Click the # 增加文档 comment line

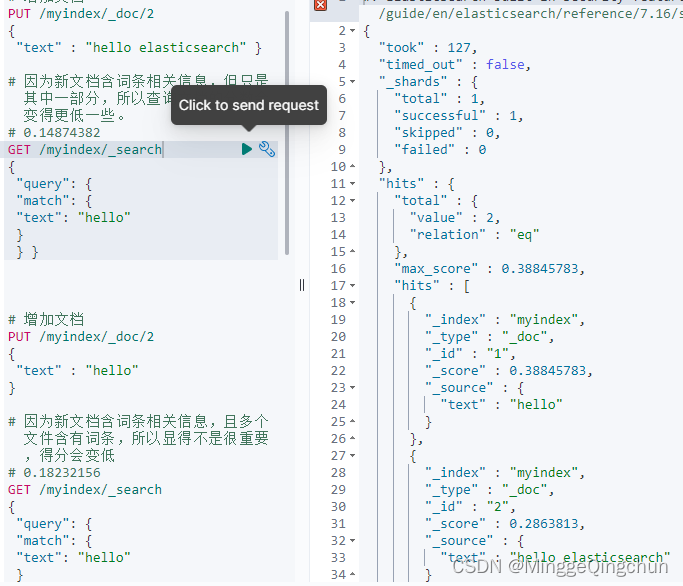coord(46,319)
